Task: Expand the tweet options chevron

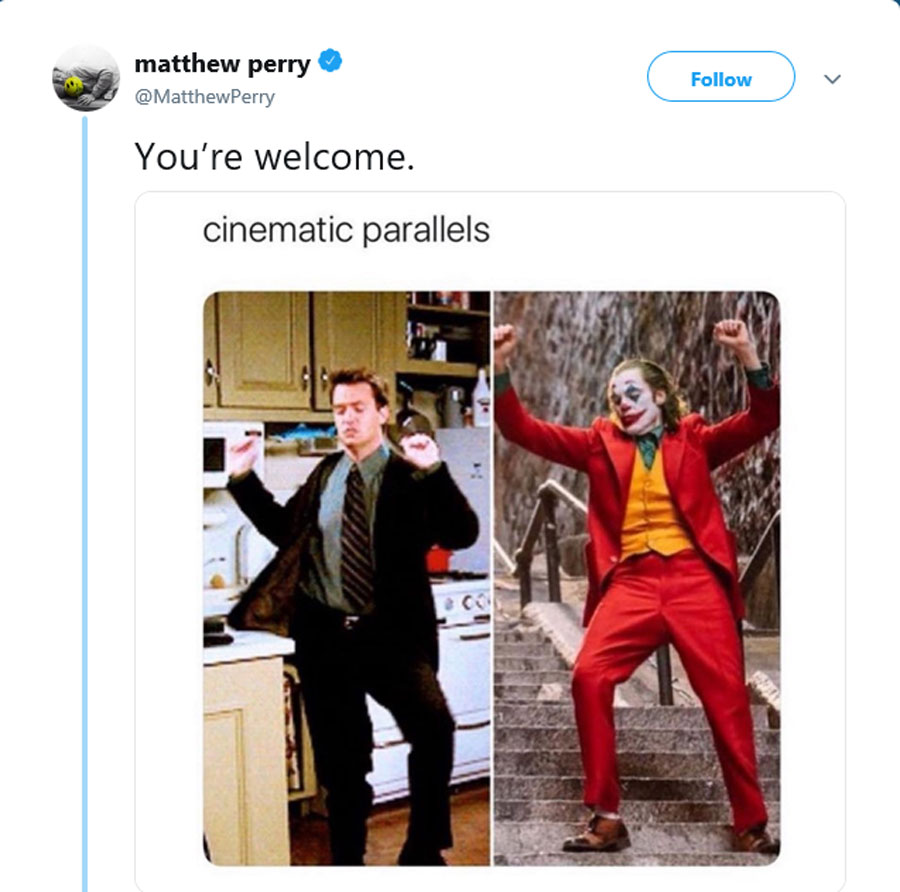Action: tap(832, 79)
